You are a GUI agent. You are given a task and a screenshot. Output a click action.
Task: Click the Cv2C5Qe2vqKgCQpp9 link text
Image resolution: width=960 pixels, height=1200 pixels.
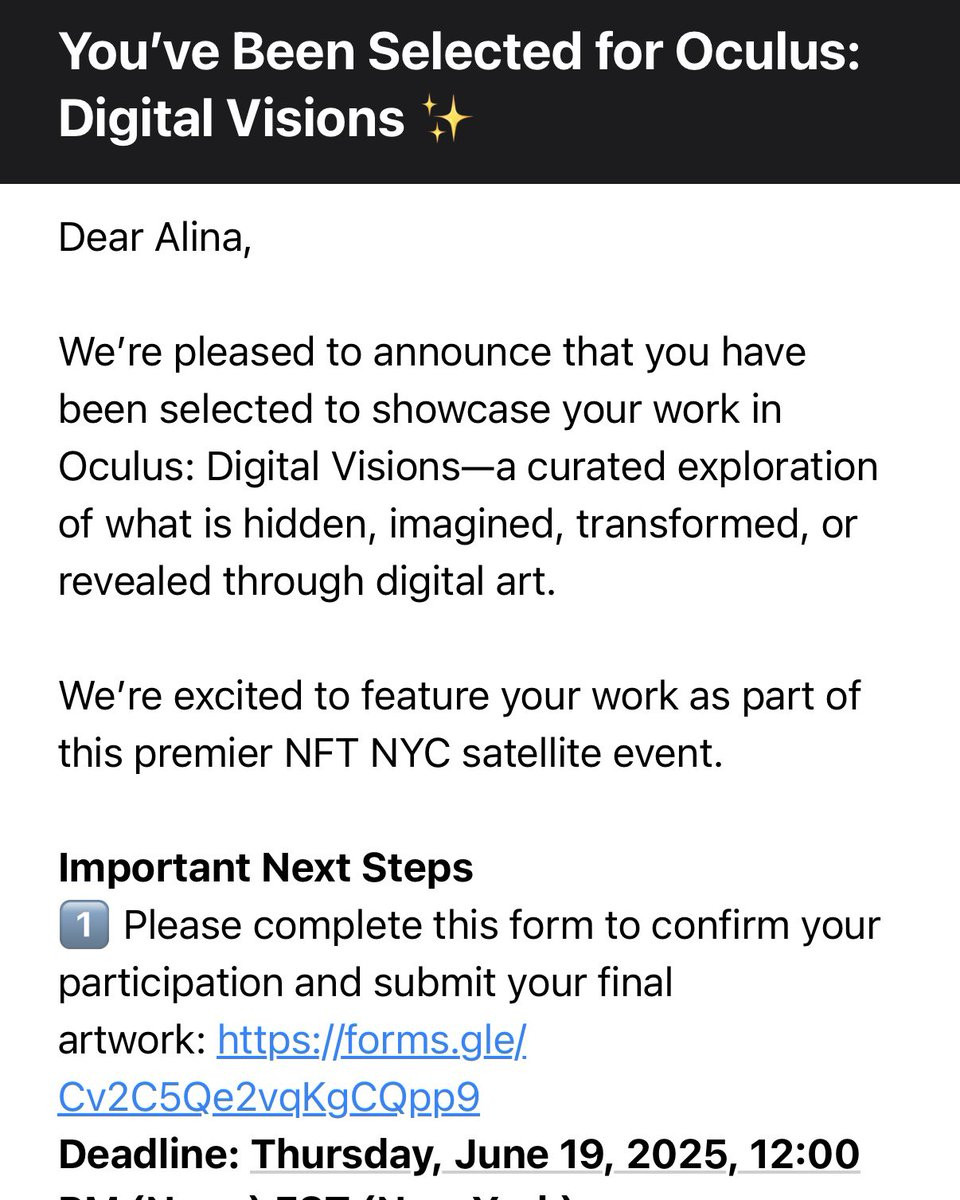pyautogui.click(x=269, y=1098)
